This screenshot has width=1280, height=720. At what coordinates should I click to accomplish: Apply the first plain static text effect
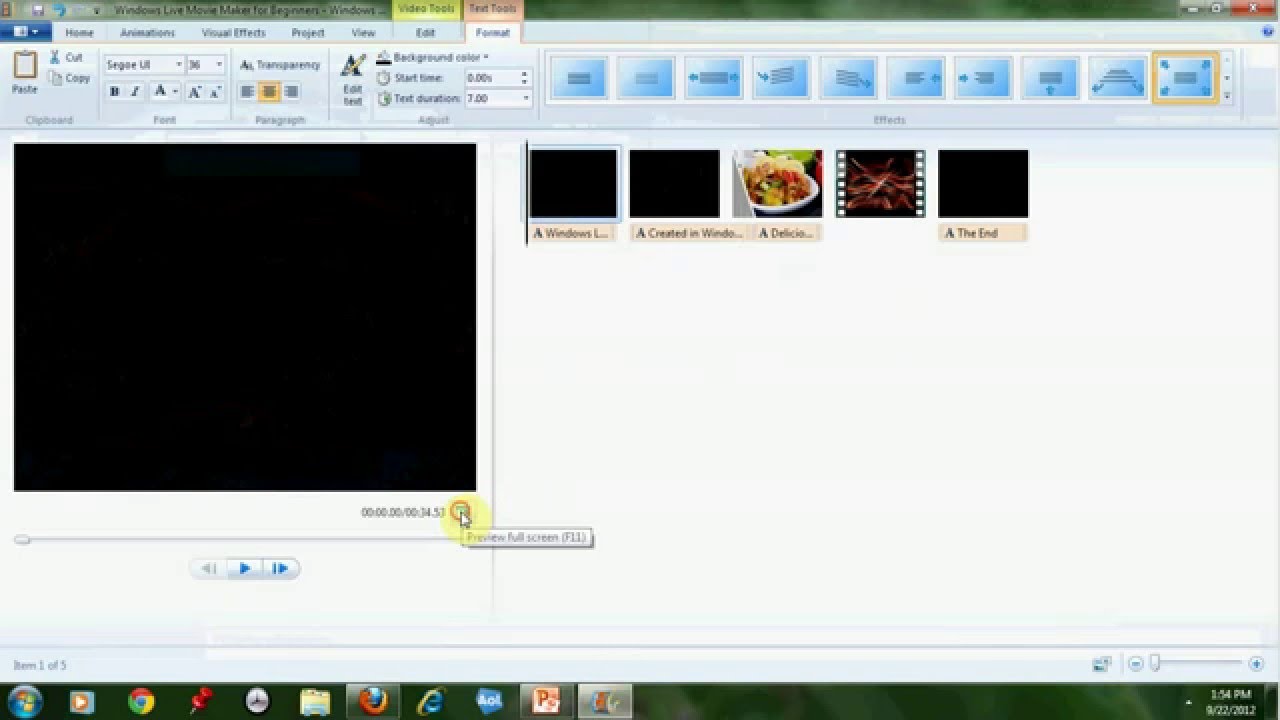pos(579,78)
